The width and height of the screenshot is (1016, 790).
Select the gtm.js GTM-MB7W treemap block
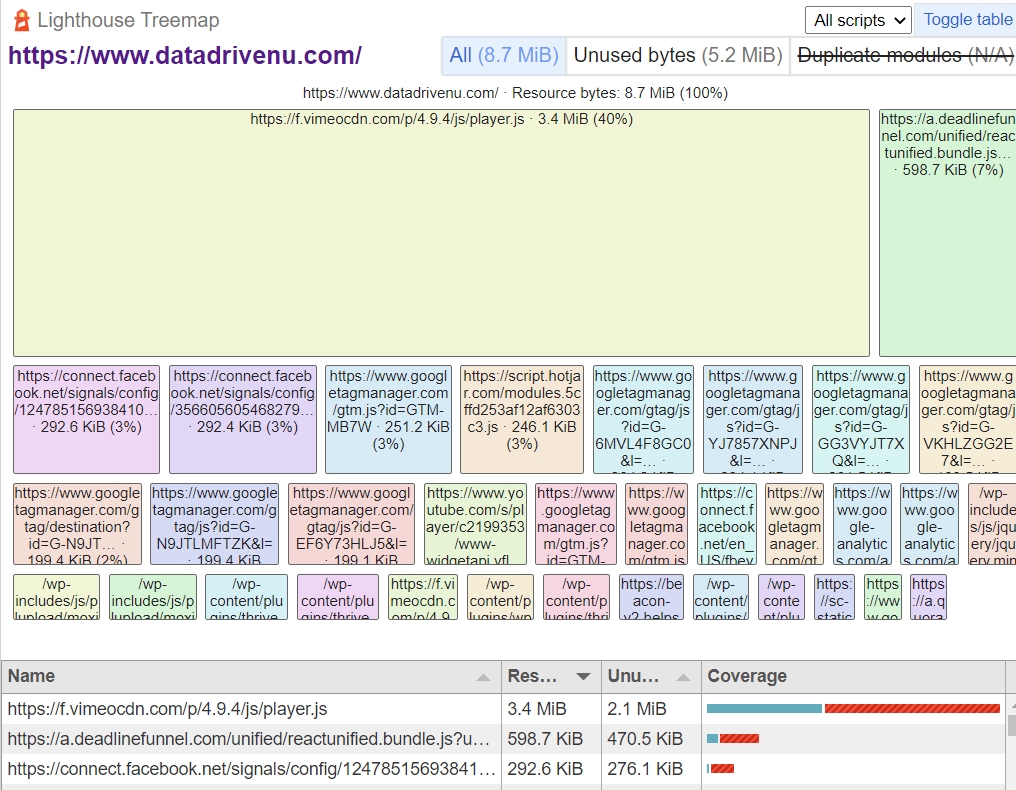[388, 419]
